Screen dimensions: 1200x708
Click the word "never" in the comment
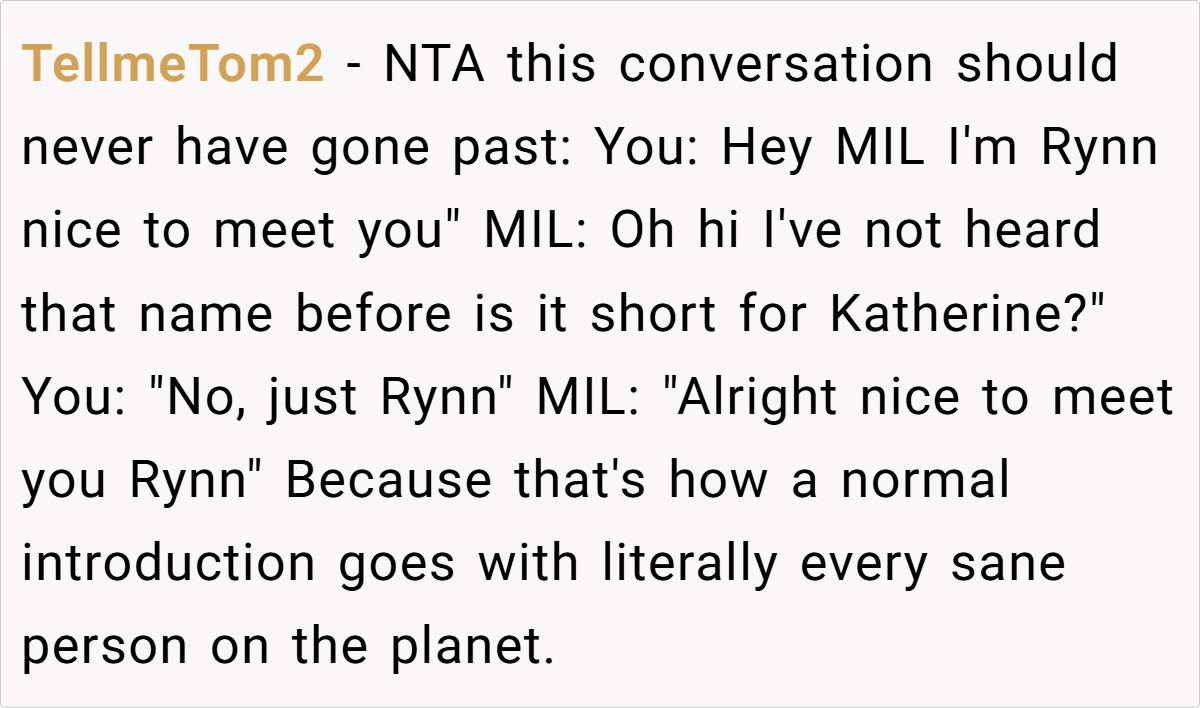[88, 149]
